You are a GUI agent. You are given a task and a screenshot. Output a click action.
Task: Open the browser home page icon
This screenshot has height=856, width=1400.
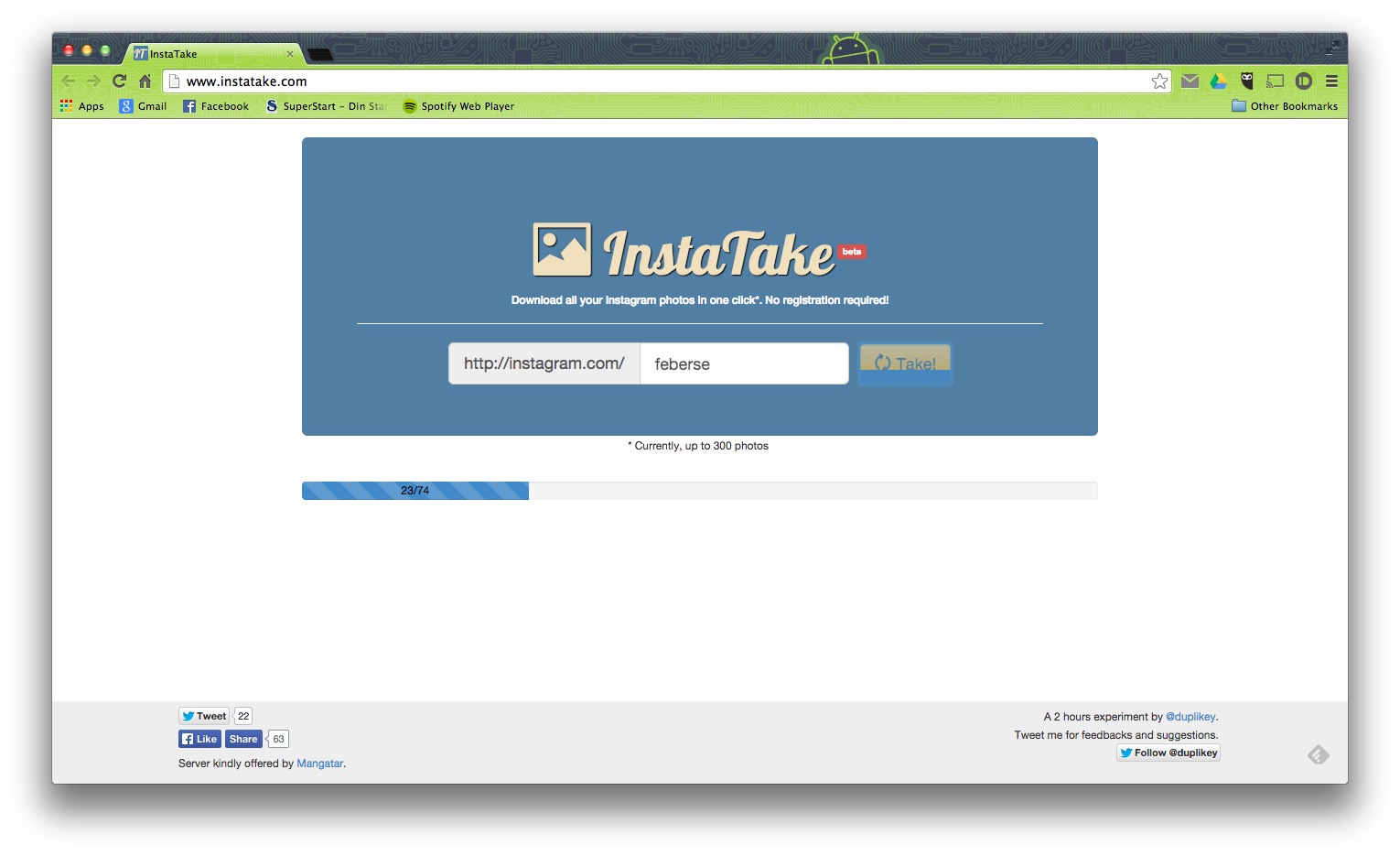145,81
